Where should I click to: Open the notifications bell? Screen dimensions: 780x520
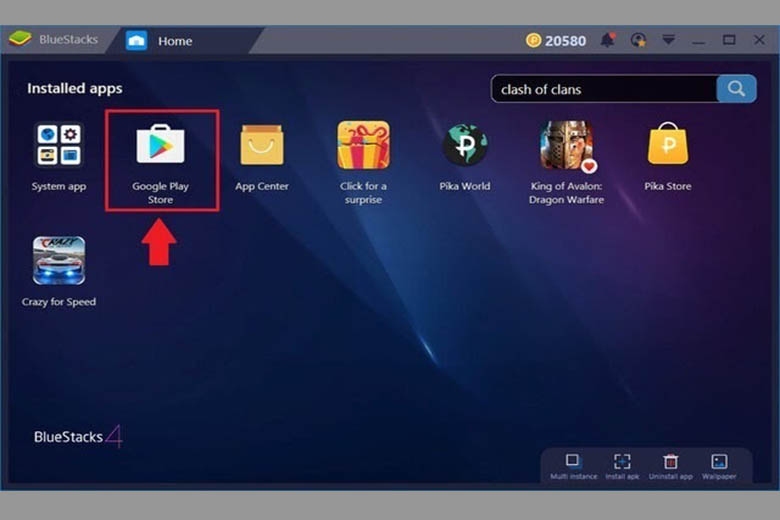click(x=607, y=40)
